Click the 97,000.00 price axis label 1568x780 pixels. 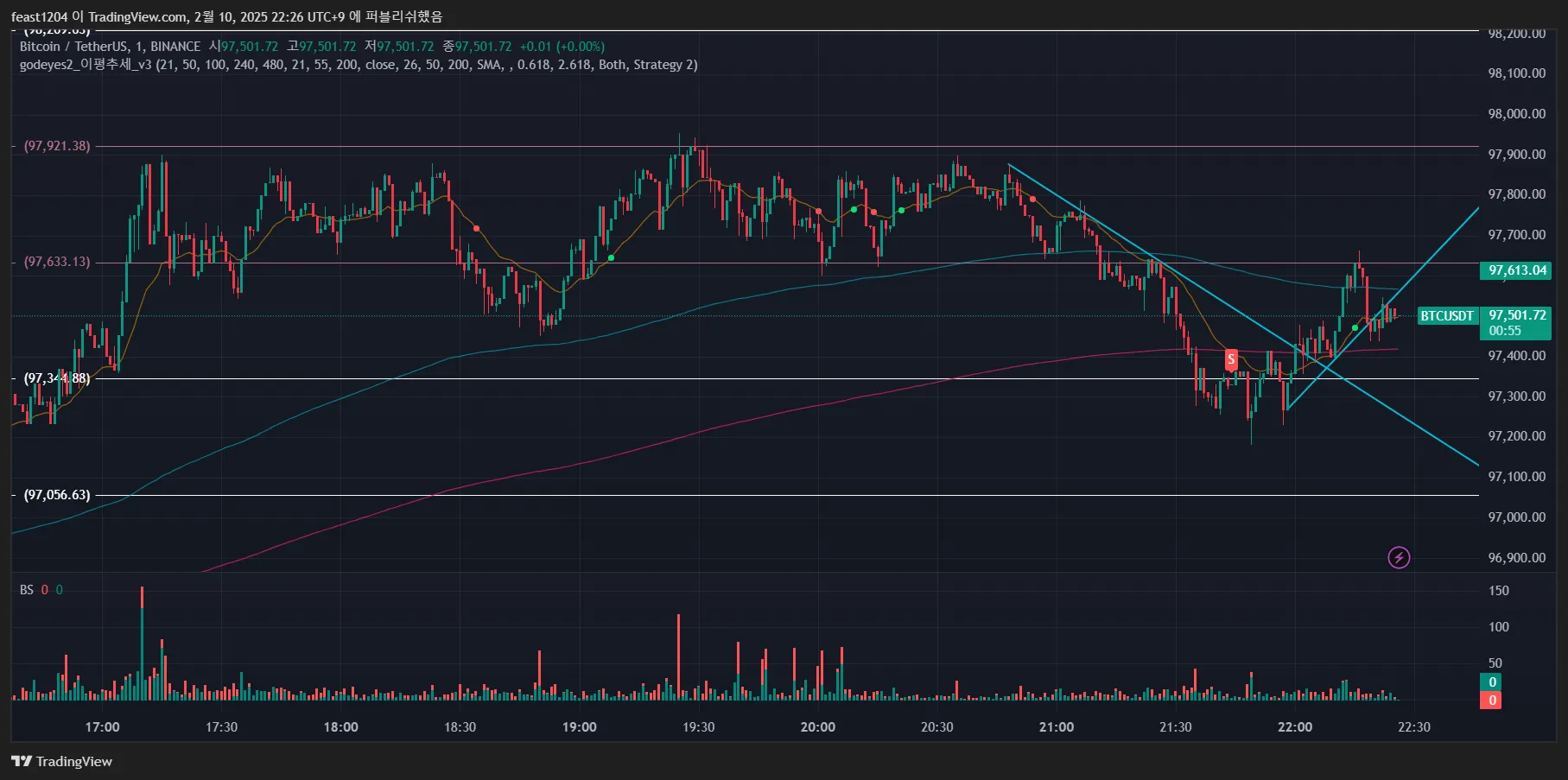point(1516,517)
